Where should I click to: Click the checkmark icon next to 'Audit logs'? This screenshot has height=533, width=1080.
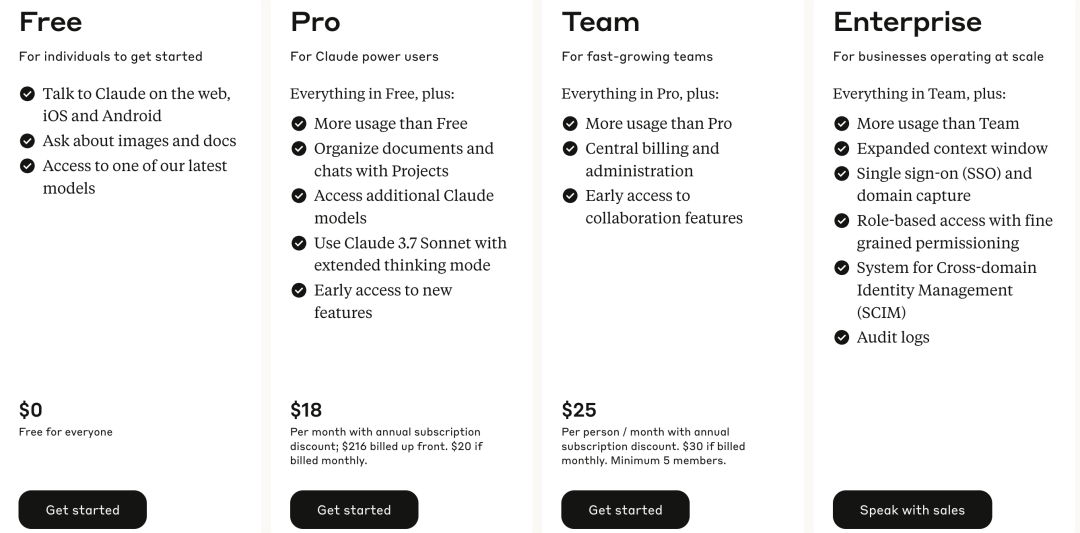841,337
